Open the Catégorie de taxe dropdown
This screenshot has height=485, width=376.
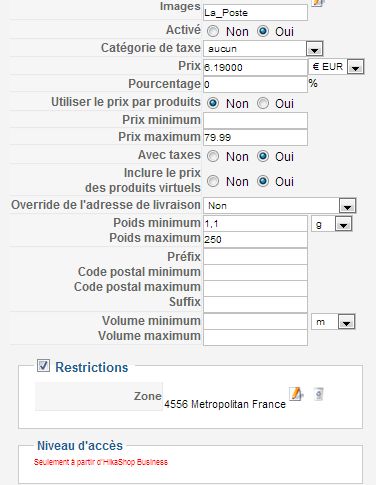point(314,49)
